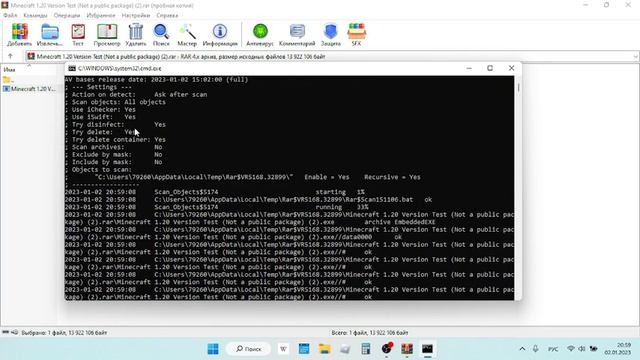Open the Комментарий (Comment) tool
Screen dimensions: 640x360
click(x=297, y=34)
